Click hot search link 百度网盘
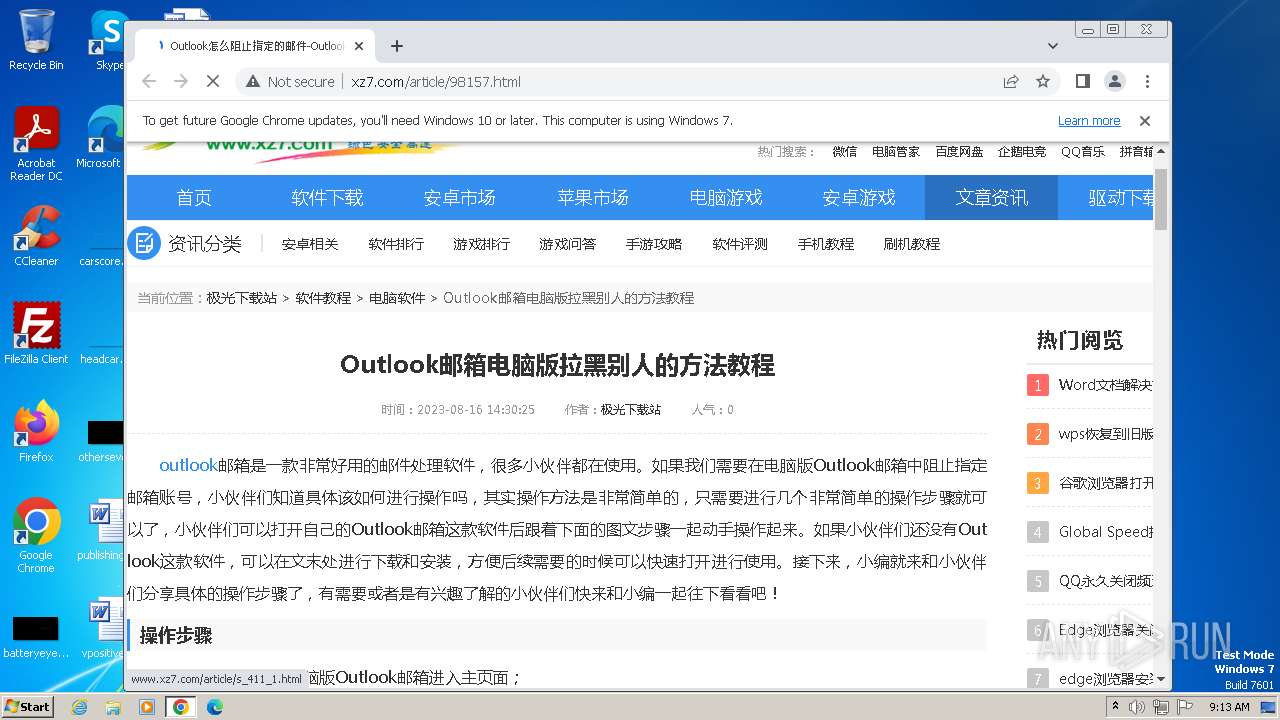Screen dimensions: 1280x720 pyautogui.click(x=960, y=152)
